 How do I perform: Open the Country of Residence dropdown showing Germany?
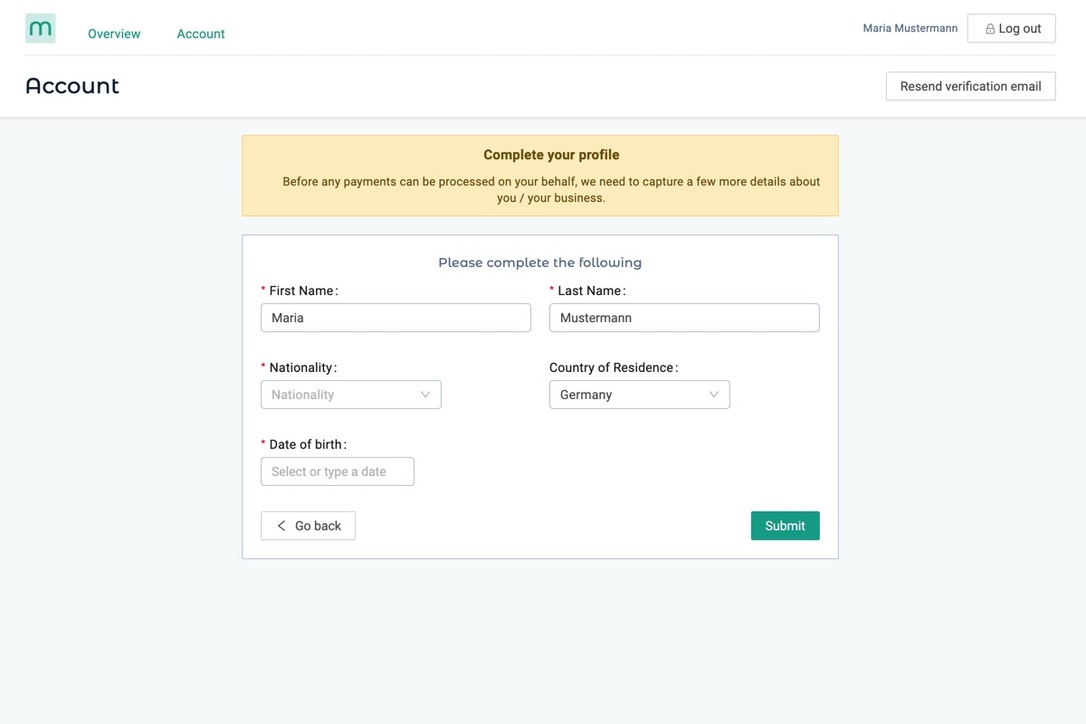639,394
